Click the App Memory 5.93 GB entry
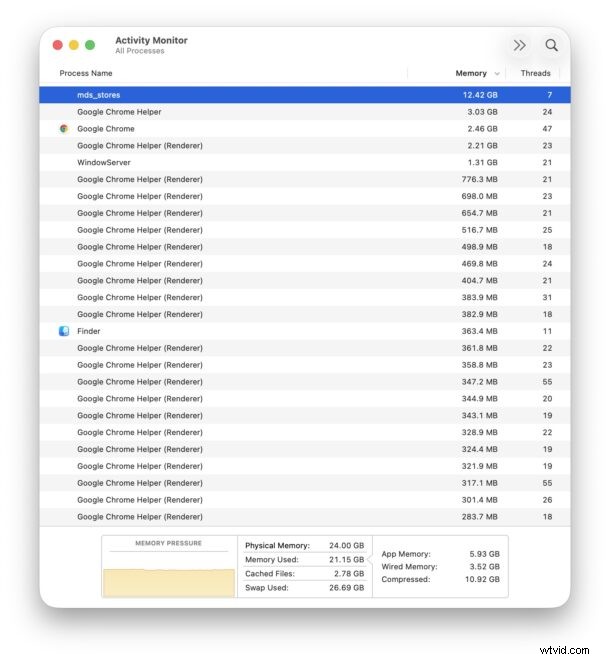Viewport: 610px width, 660px height. (440, 554)
